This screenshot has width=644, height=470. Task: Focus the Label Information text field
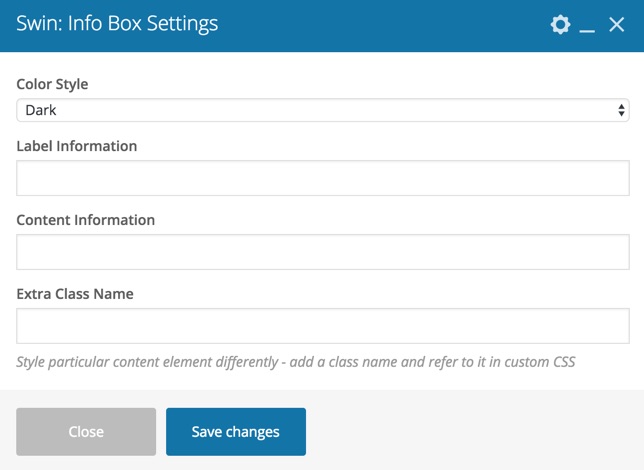click(323, 178)
